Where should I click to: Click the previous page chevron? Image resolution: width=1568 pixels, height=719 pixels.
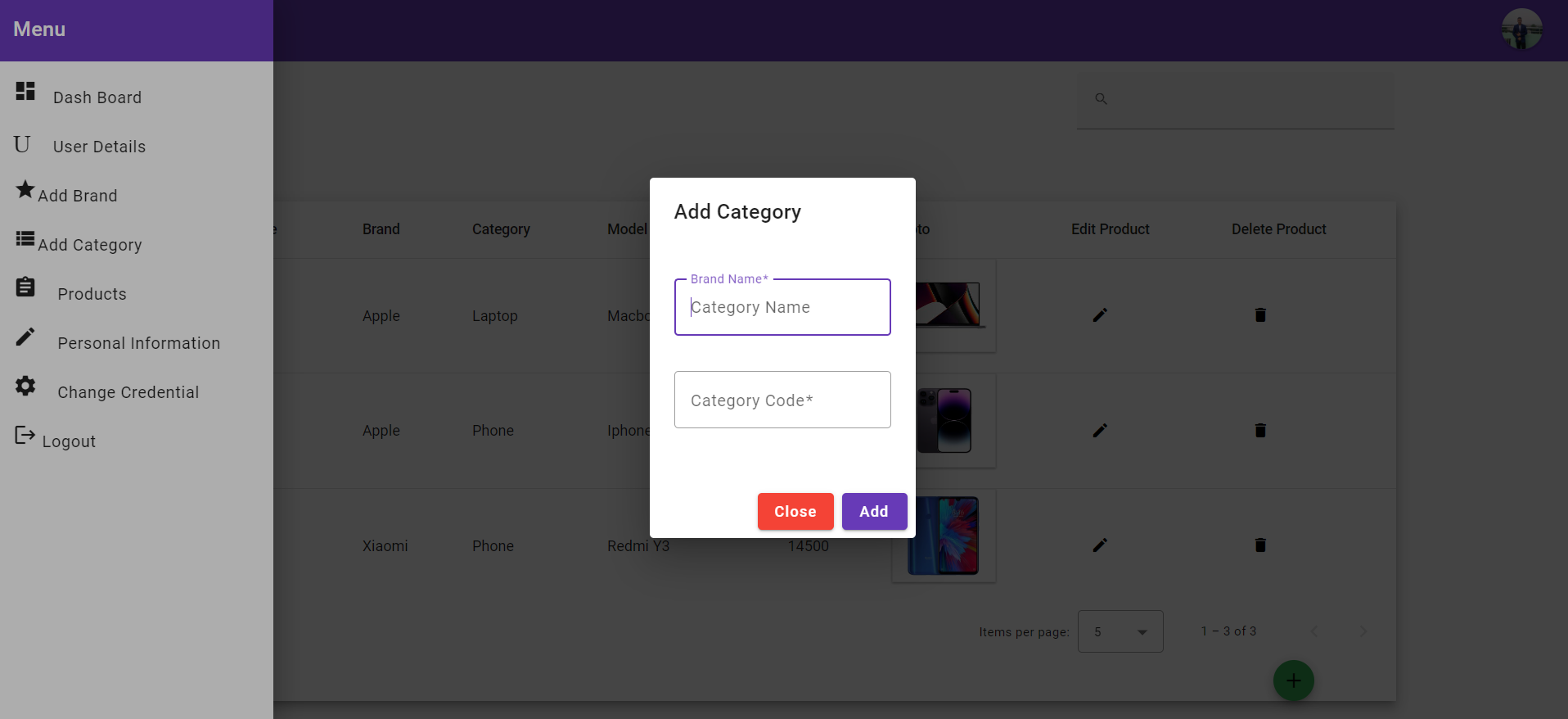[x=1314, y=631]
